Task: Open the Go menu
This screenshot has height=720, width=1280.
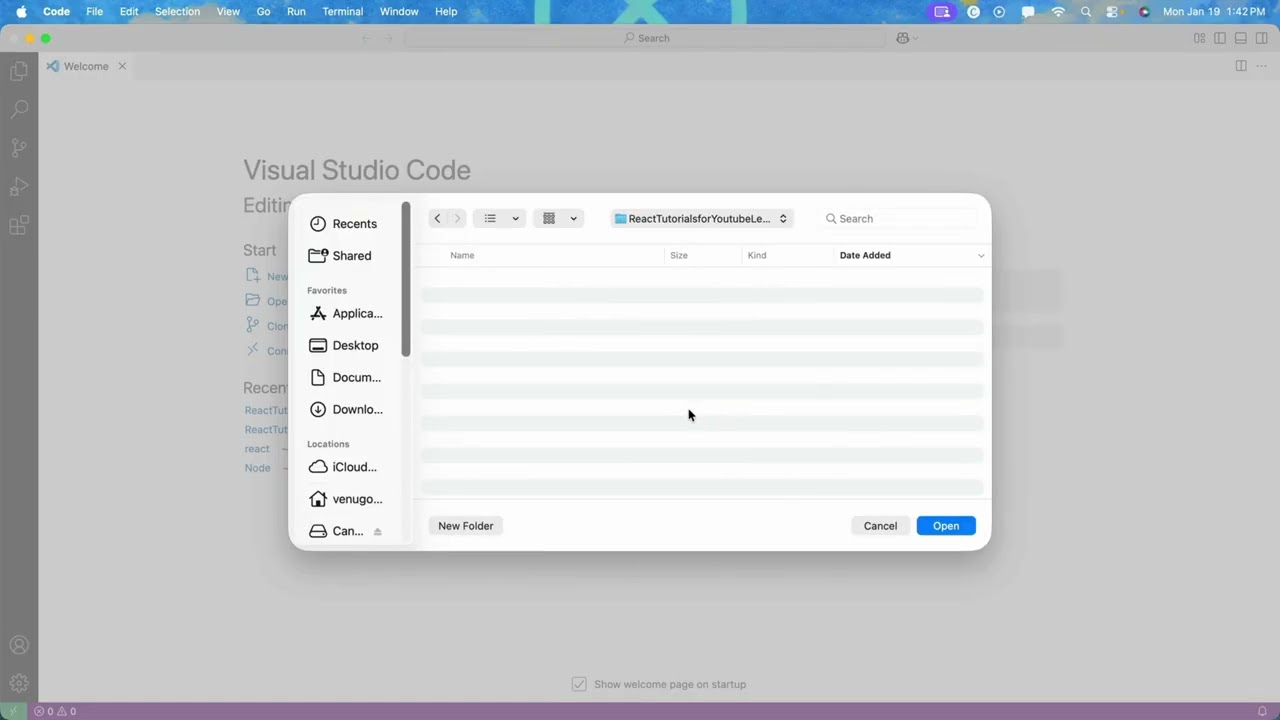Action: [x=264, y=11]
